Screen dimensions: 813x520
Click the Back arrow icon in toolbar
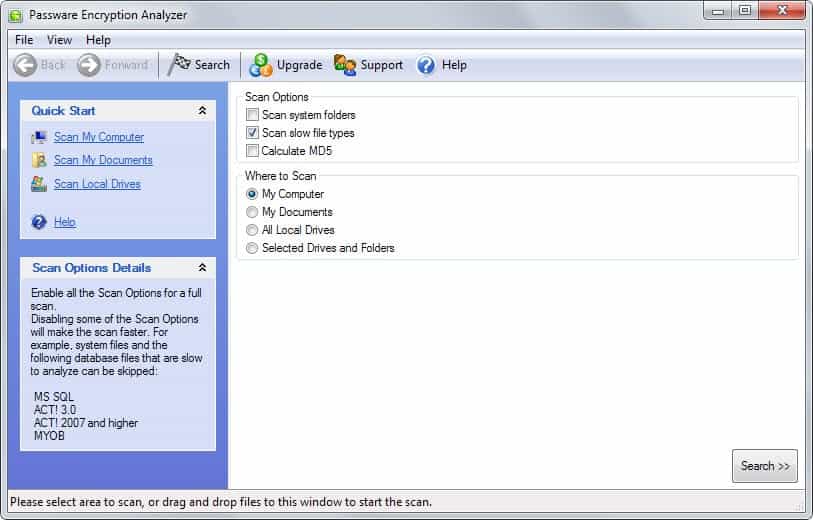pos(25,65)
